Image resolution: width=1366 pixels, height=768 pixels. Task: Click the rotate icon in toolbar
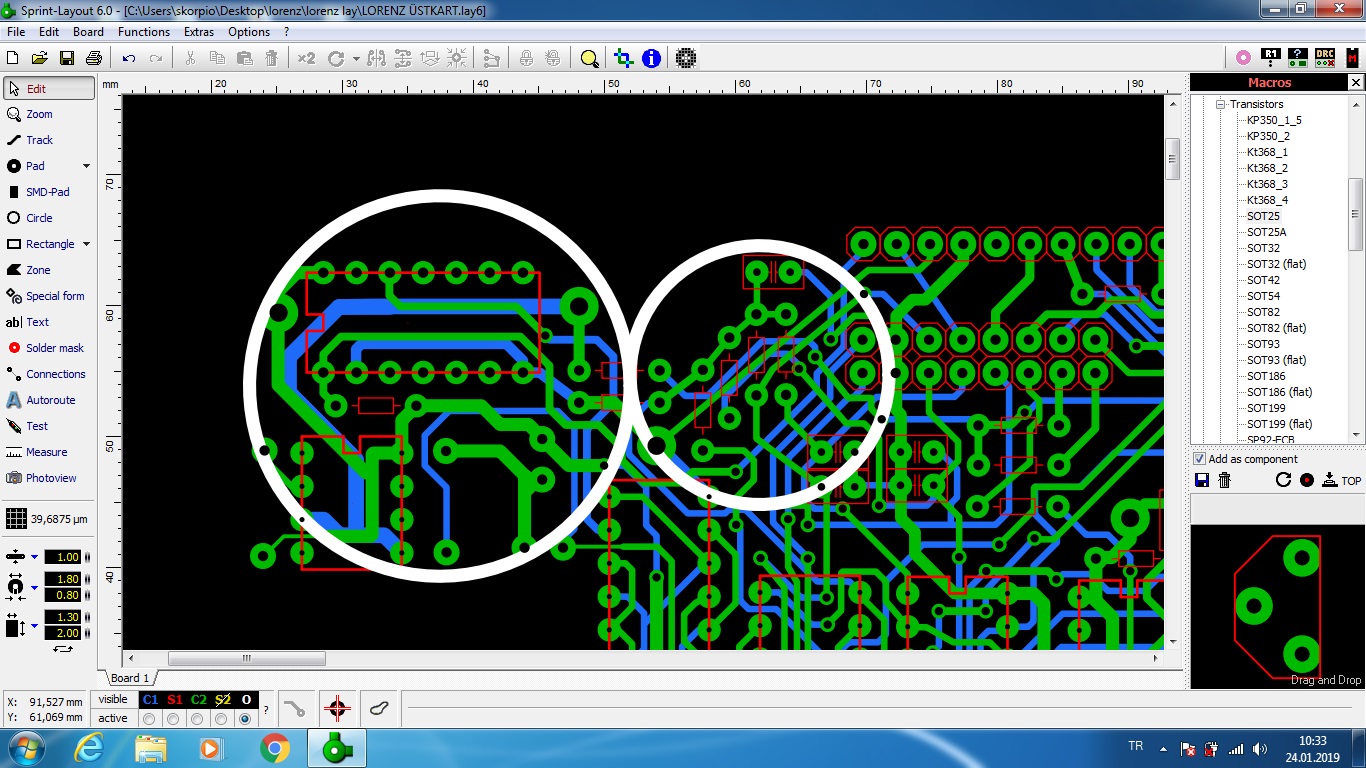point(336,59)
